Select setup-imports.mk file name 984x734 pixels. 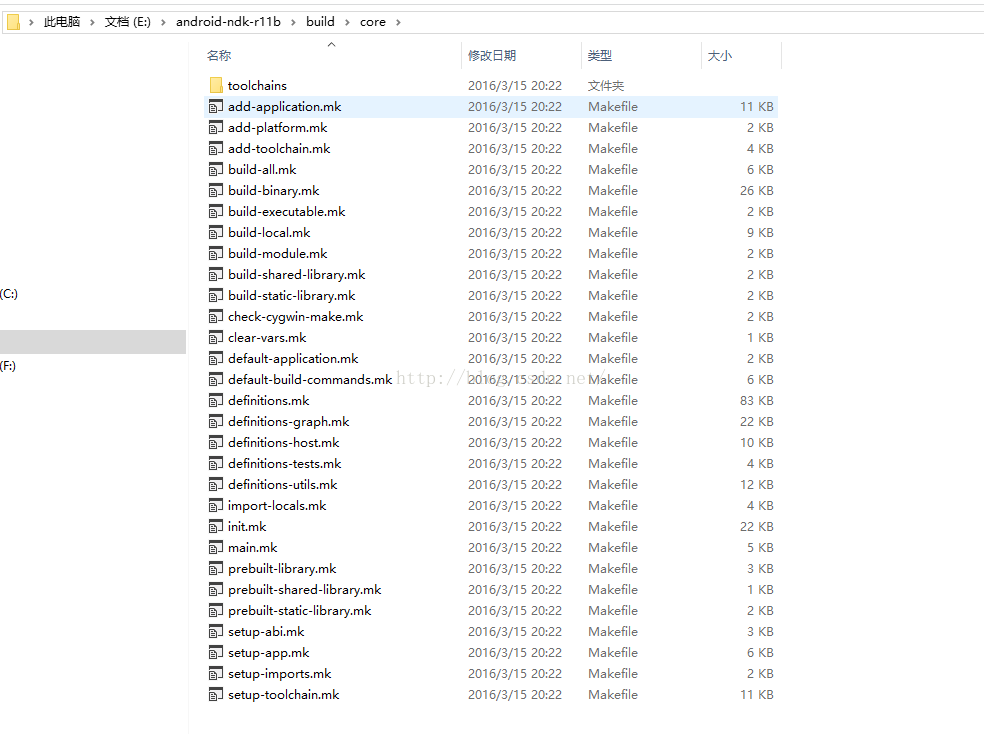(279, 674)
